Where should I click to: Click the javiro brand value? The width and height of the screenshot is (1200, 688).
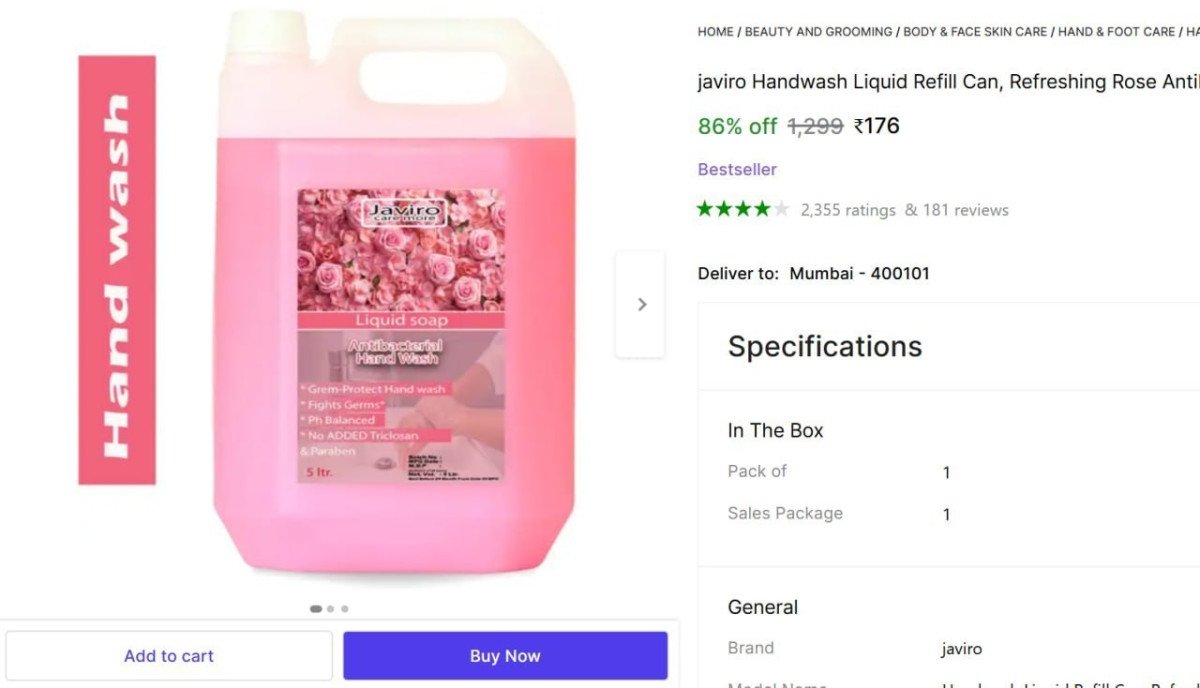(x=962, y=649)
